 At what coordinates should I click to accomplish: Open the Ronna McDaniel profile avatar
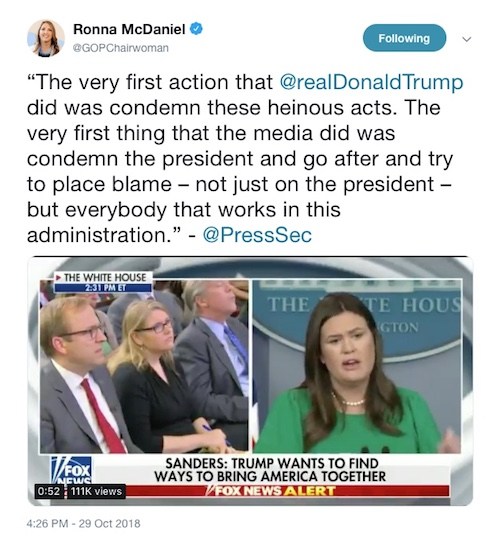coord(46,38)
